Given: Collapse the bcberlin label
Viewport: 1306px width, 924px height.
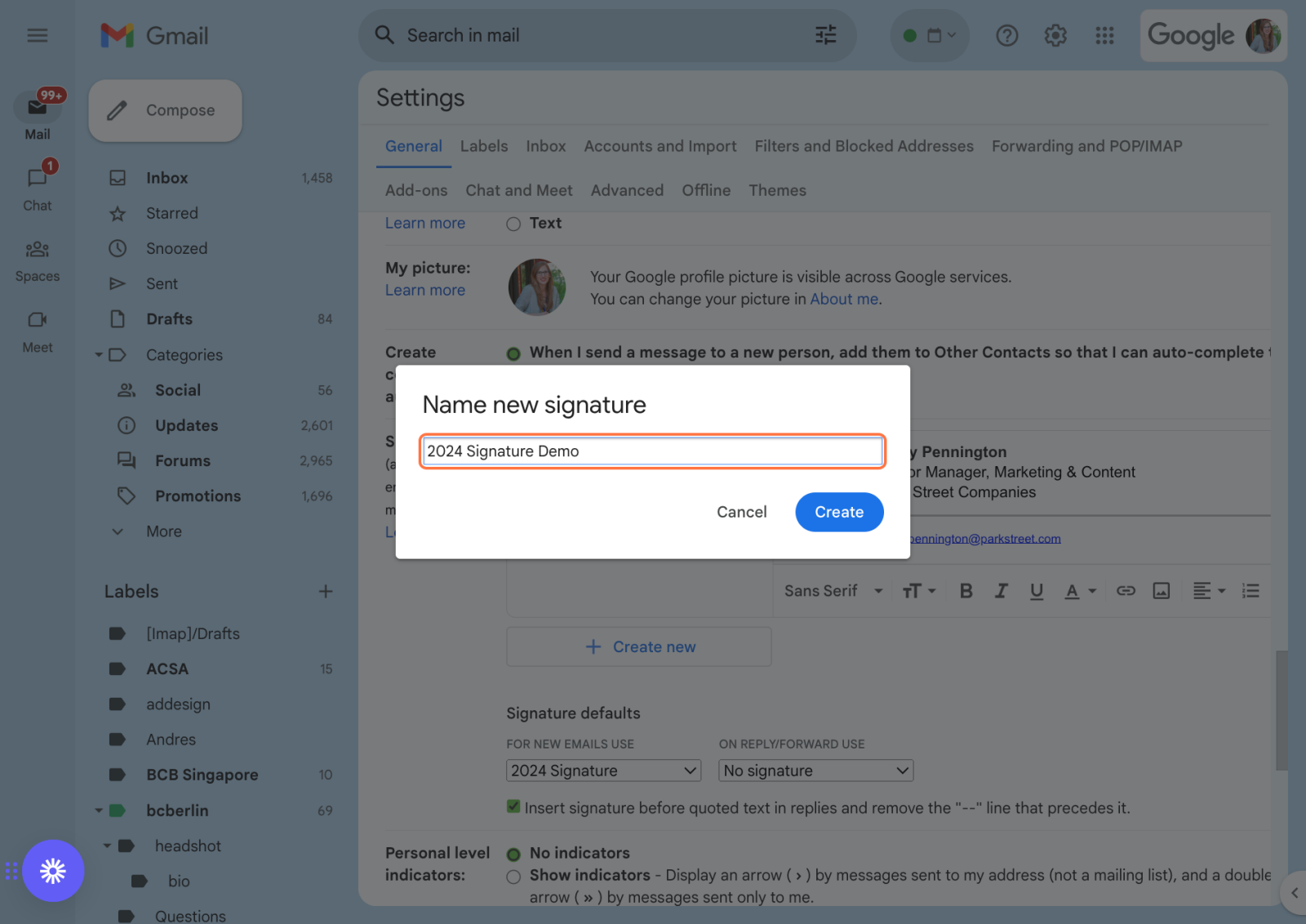Looking at the screenshot, I should click(x=99, y=811).
